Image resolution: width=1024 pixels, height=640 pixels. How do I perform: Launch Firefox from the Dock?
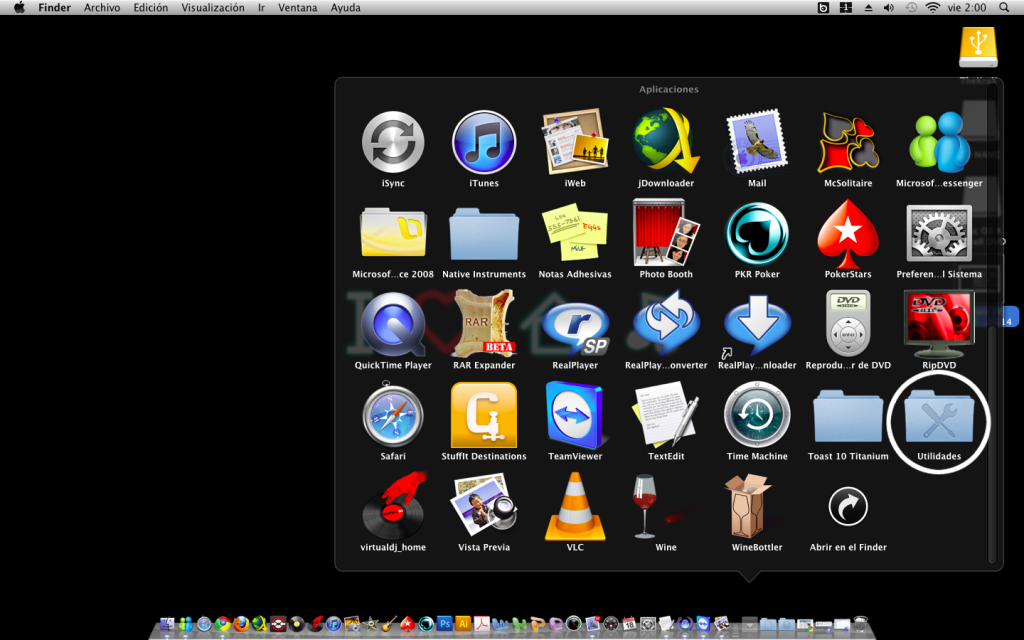pos(241,624)
